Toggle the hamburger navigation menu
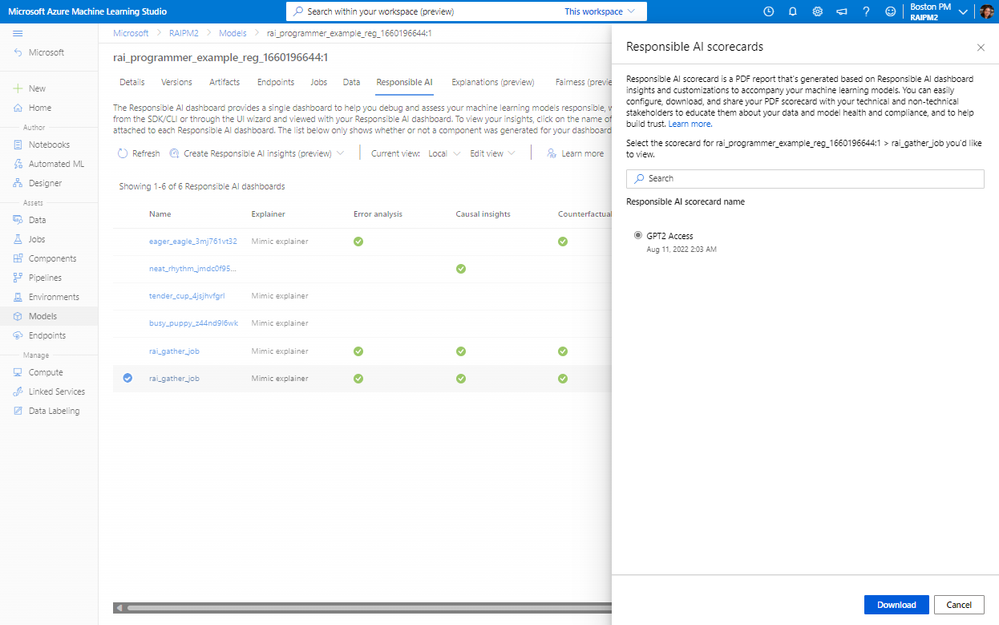Screen dimensions: 999x625 point(18,33)
